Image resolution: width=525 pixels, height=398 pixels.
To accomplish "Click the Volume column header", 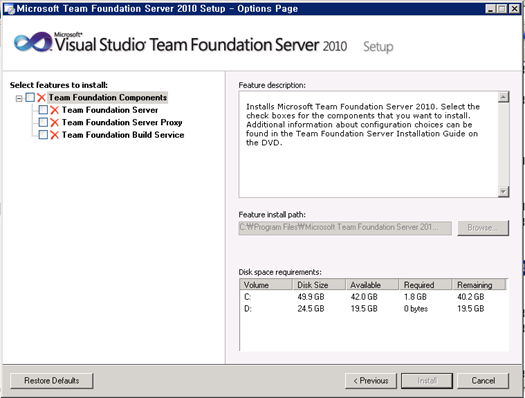I will tap(266, 285).
